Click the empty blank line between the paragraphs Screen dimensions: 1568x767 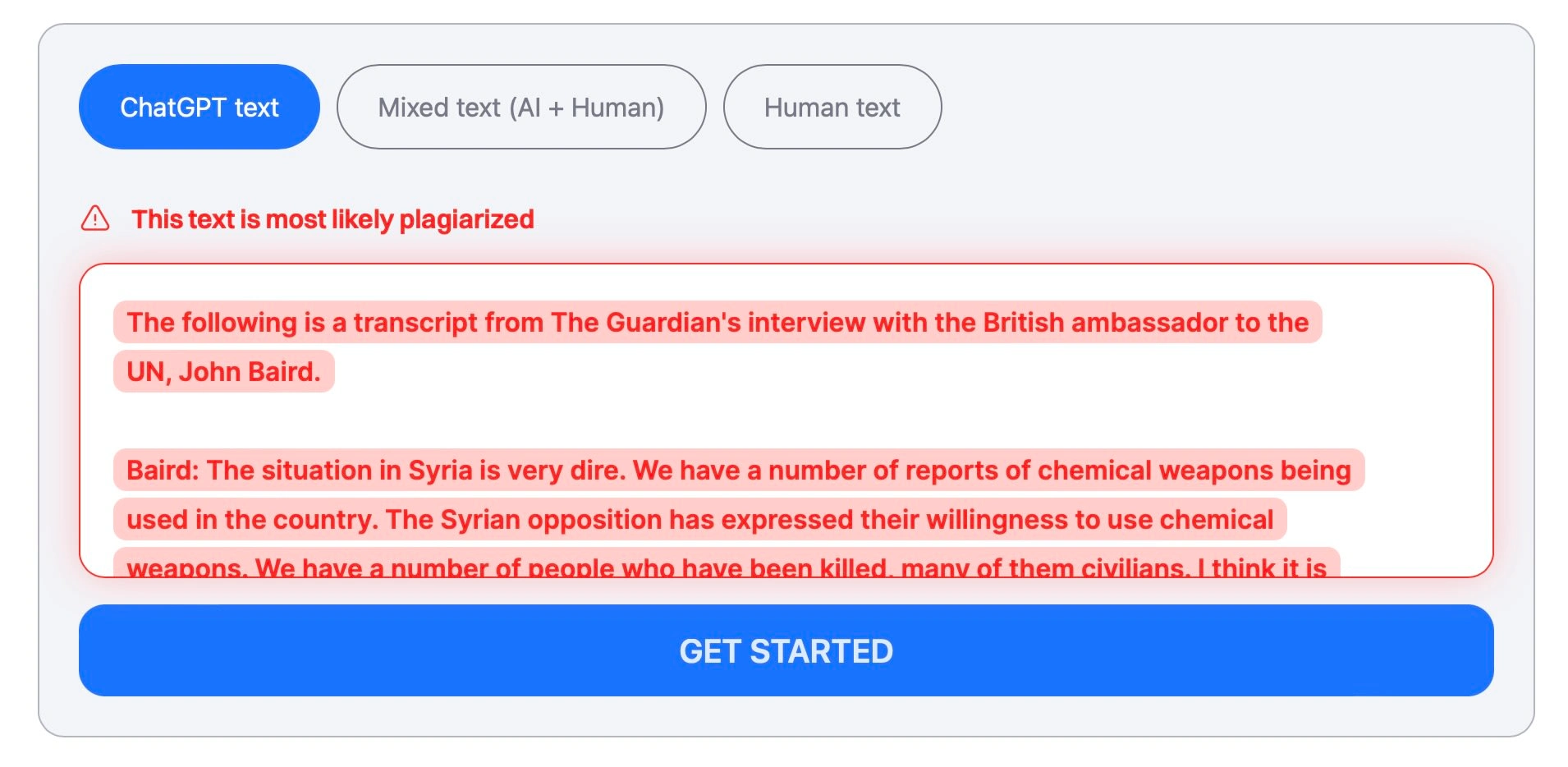click(x=786, y=420)
